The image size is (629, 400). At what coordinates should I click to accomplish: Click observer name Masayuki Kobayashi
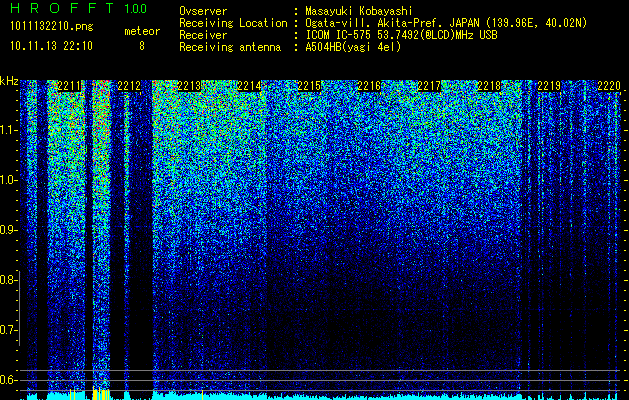359,11
